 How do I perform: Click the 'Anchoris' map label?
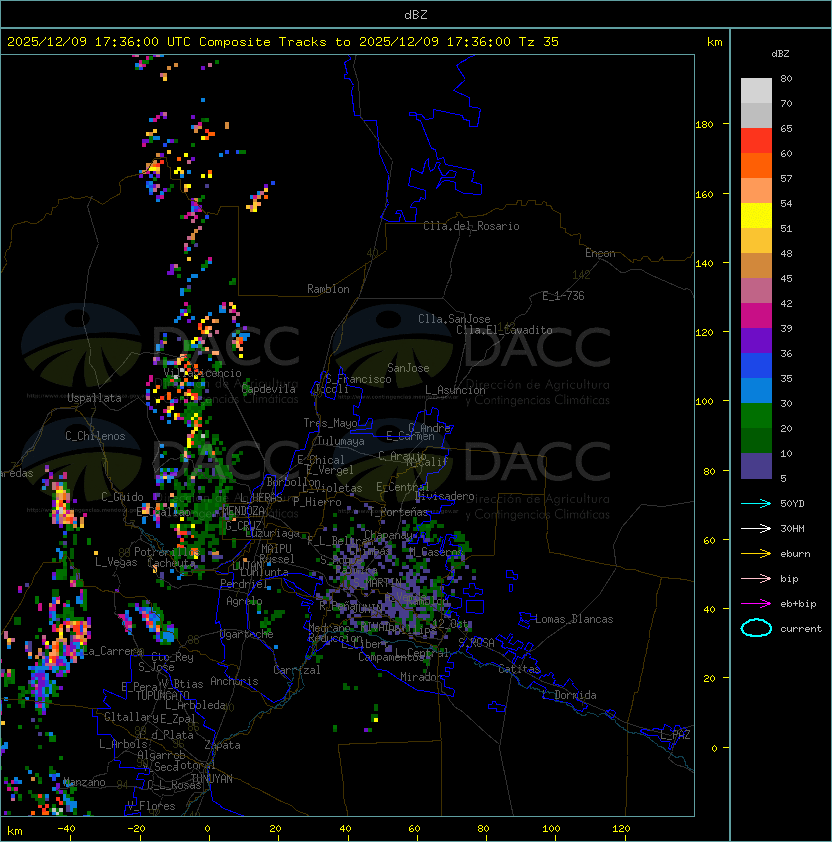pos(234,681)
